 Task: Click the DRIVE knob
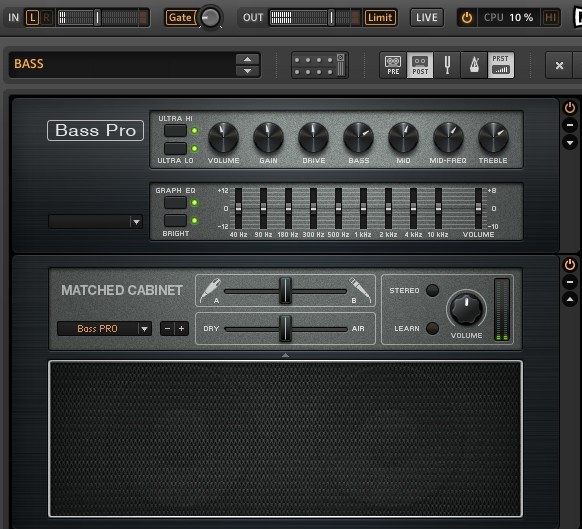tap(313, 138)
